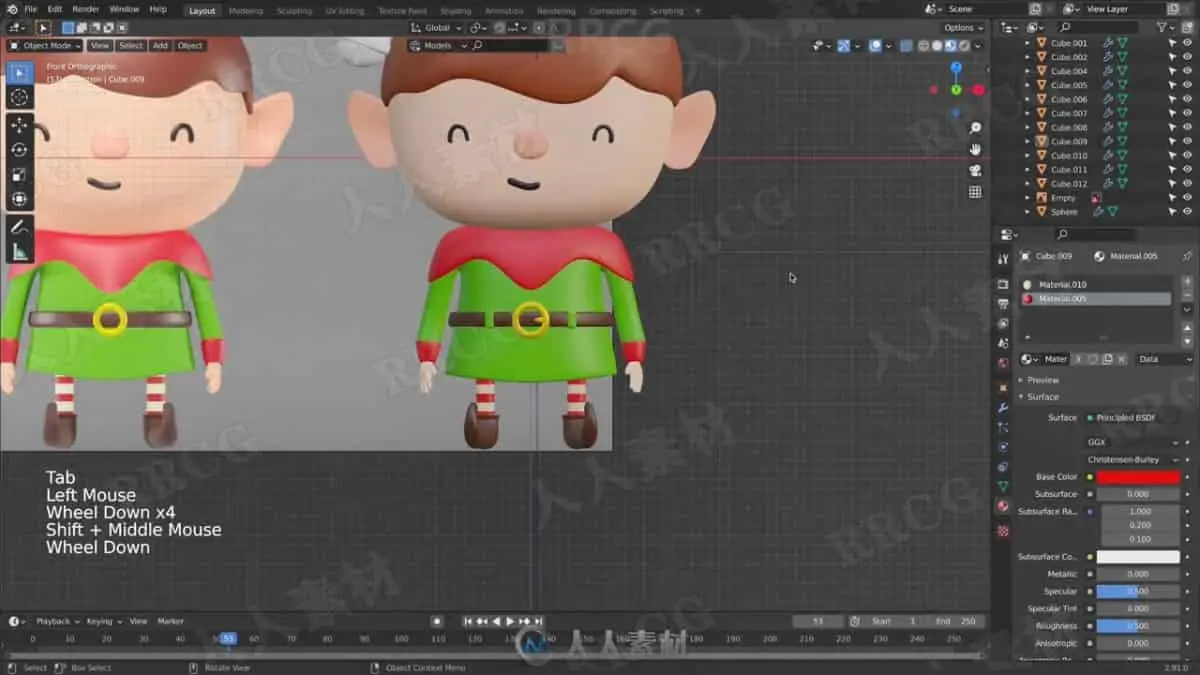
Task: Open the Object properties tab
Action: click(x=1003, y=387)
